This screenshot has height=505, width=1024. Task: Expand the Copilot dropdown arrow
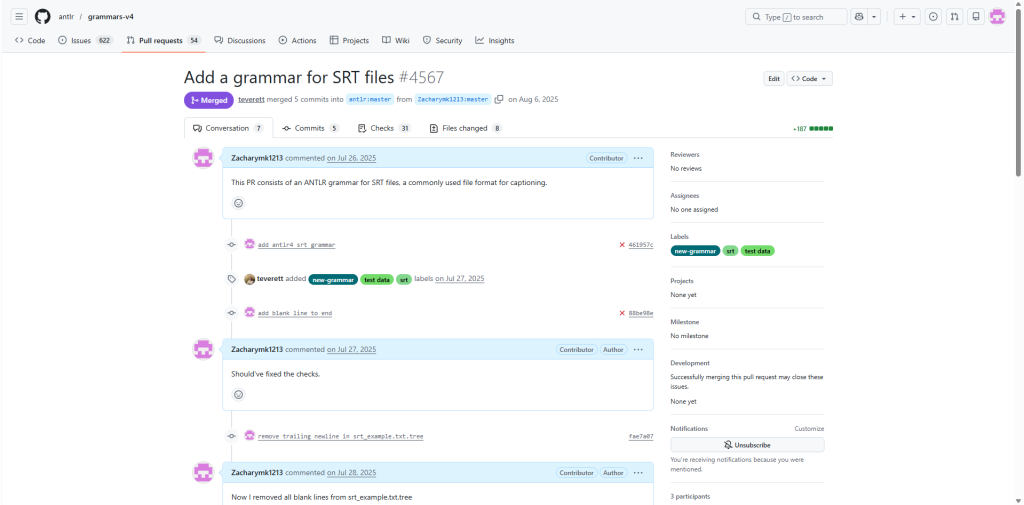874,16
